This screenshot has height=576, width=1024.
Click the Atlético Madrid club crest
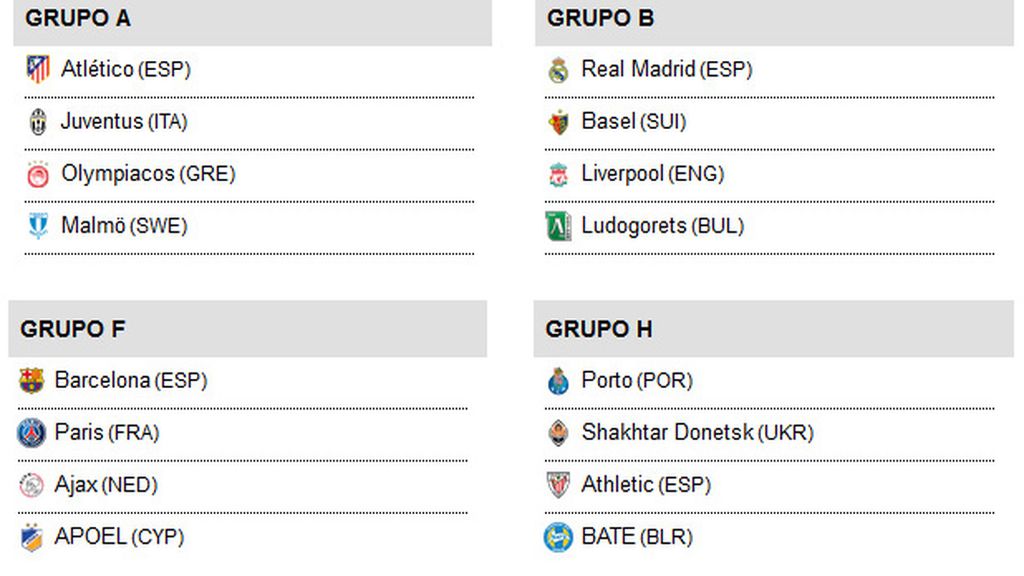[38, 69]
